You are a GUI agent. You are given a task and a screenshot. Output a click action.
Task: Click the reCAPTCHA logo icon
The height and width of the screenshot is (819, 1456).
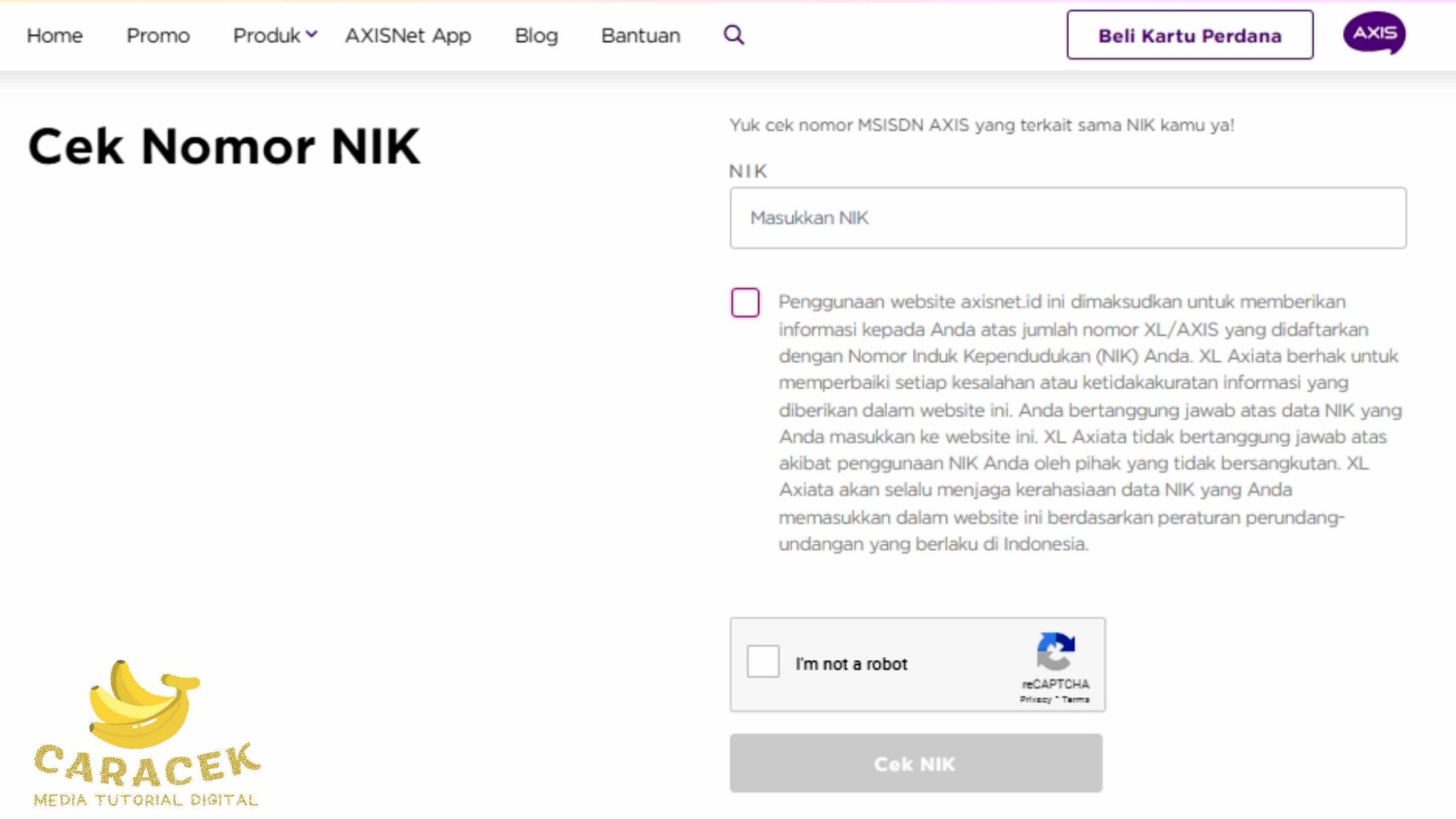tap(1056, 651)
